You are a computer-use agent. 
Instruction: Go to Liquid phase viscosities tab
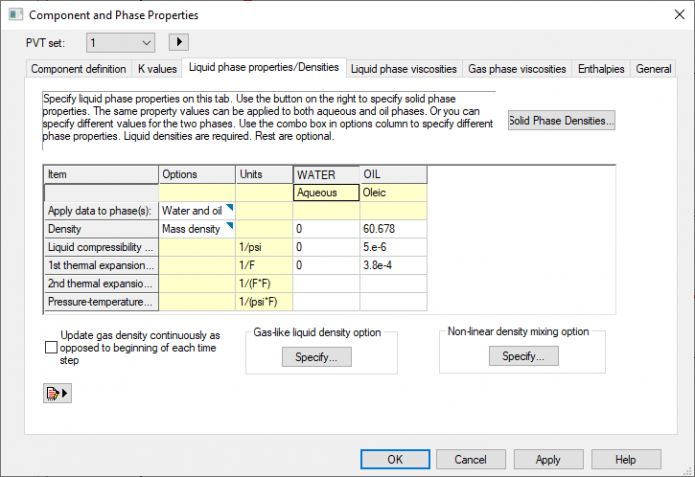[x=404, y=69]
